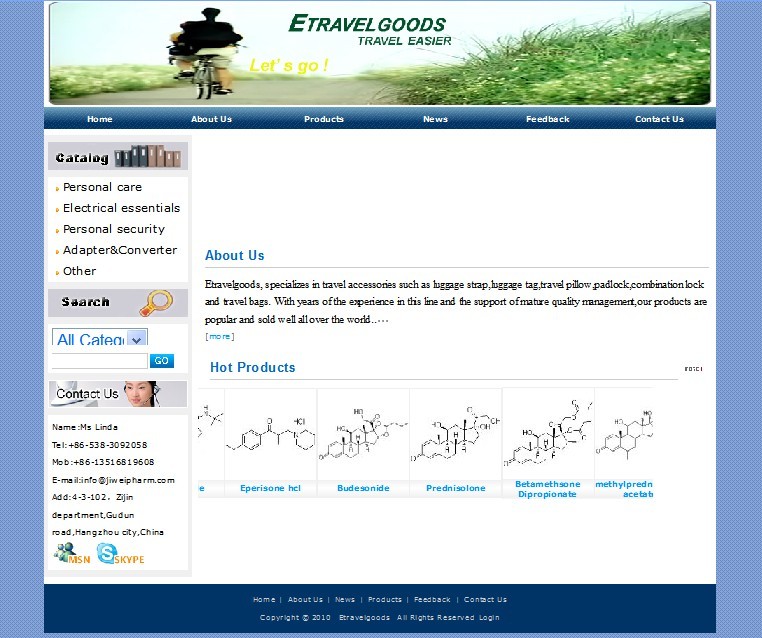The height and width of the screenshot is (638, 762).
Task: Click the Betamethsone Dipropionate product link
Action: pyautogui.click(x=547, y=489)
